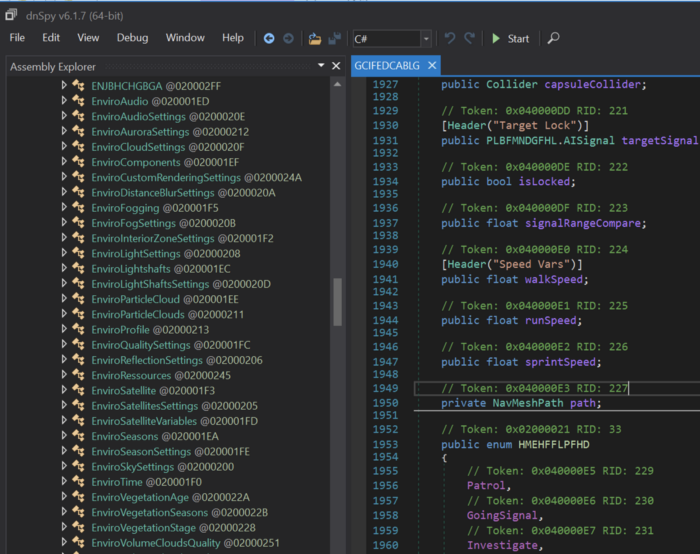Select the GCIFEDCABLG document tab
Image resolution: width=700 pixels, height=554 pixels.
(388, 65)
